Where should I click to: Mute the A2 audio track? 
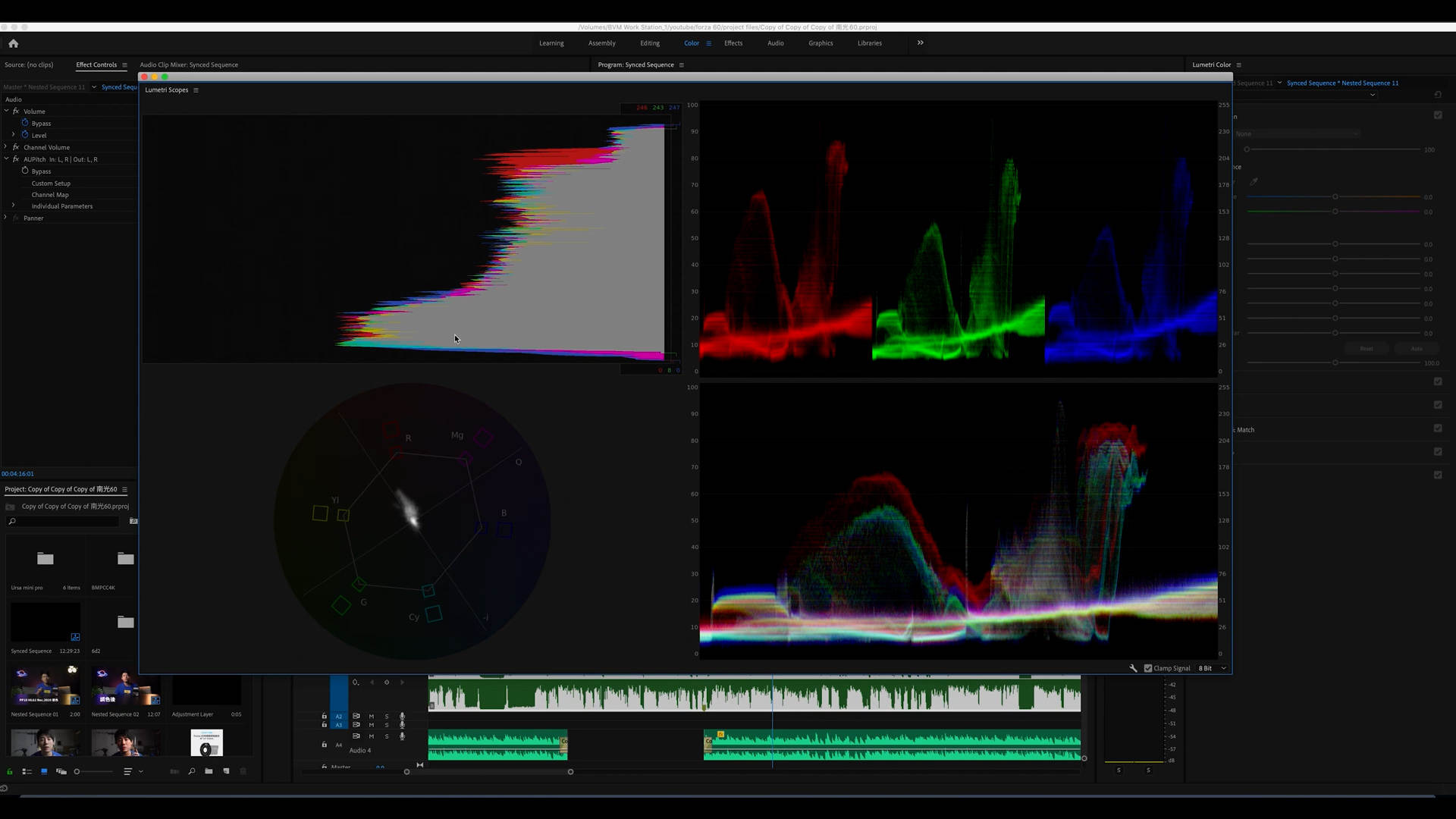(x=372, y=716)
